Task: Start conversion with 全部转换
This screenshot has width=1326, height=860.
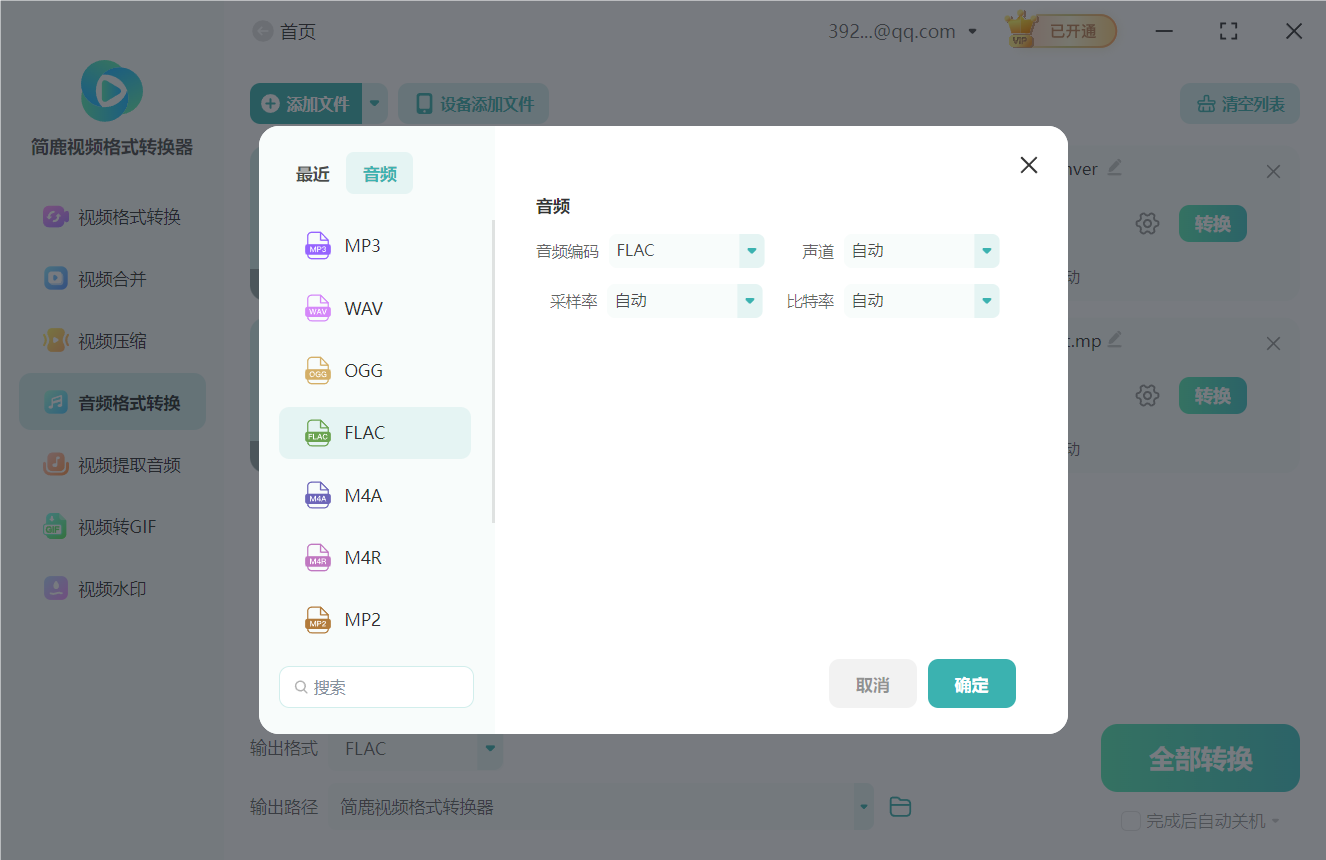Action: 1199,758
